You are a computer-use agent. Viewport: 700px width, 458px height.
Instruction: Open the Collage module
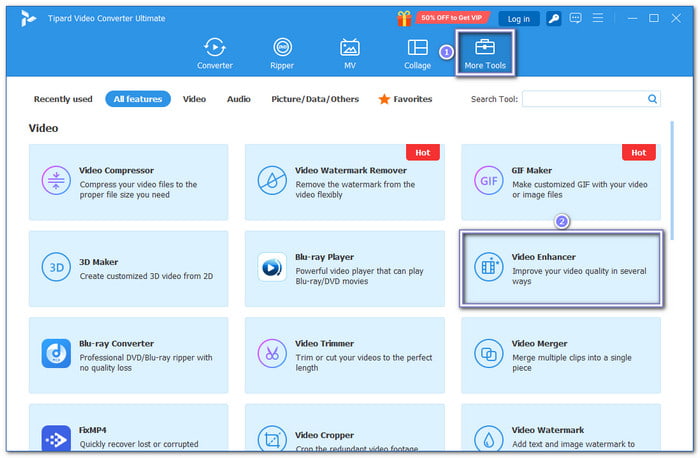click(417, 54)
